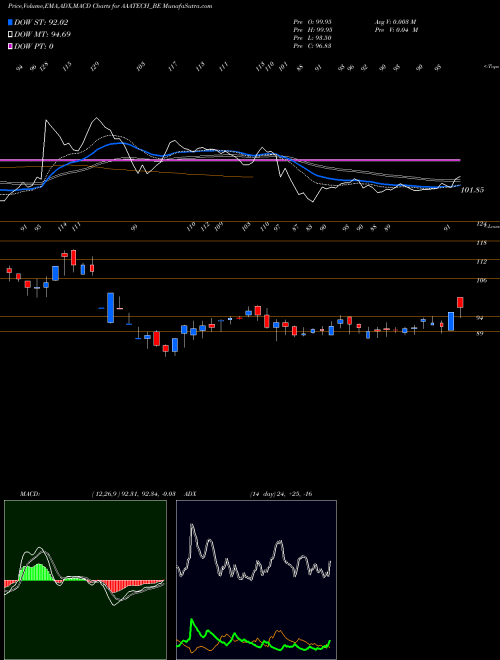Click the blue DOW ST legend swatch
This screenshot has height=660, width=500.
pyautogui.click(x=10, y=22)
